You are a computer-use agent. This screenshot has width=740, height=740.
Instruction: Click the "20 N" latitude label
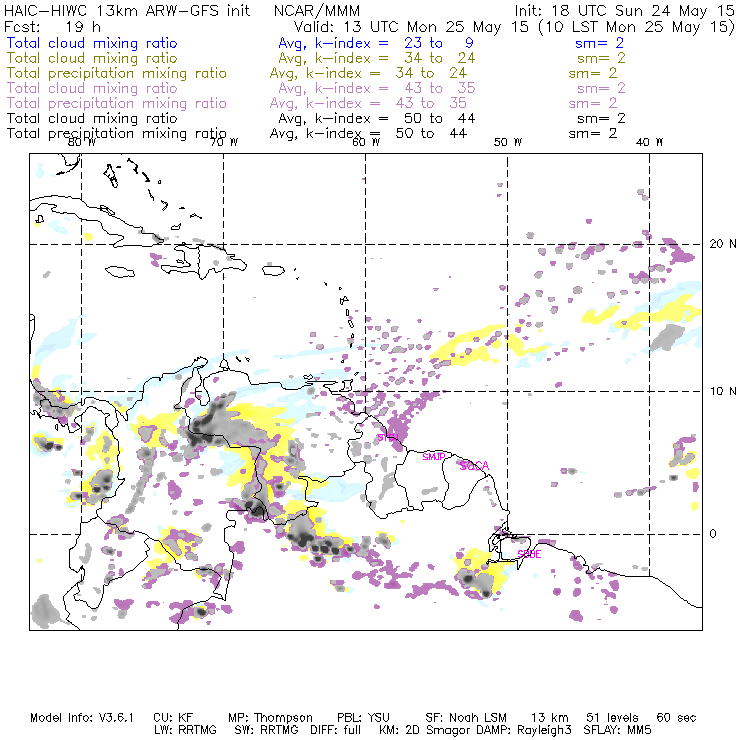[723, 244]
